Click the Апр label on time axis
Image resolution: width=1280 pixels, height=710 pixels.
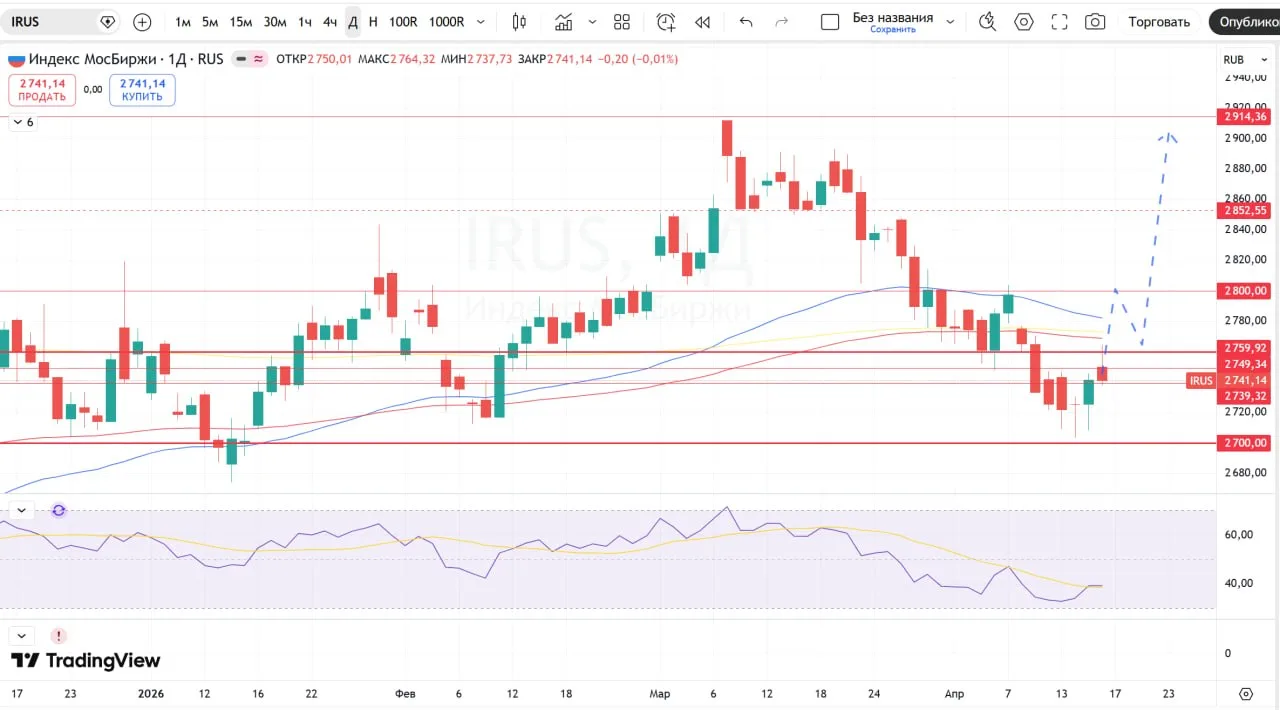pyautogui.click(x=955, y=693)
